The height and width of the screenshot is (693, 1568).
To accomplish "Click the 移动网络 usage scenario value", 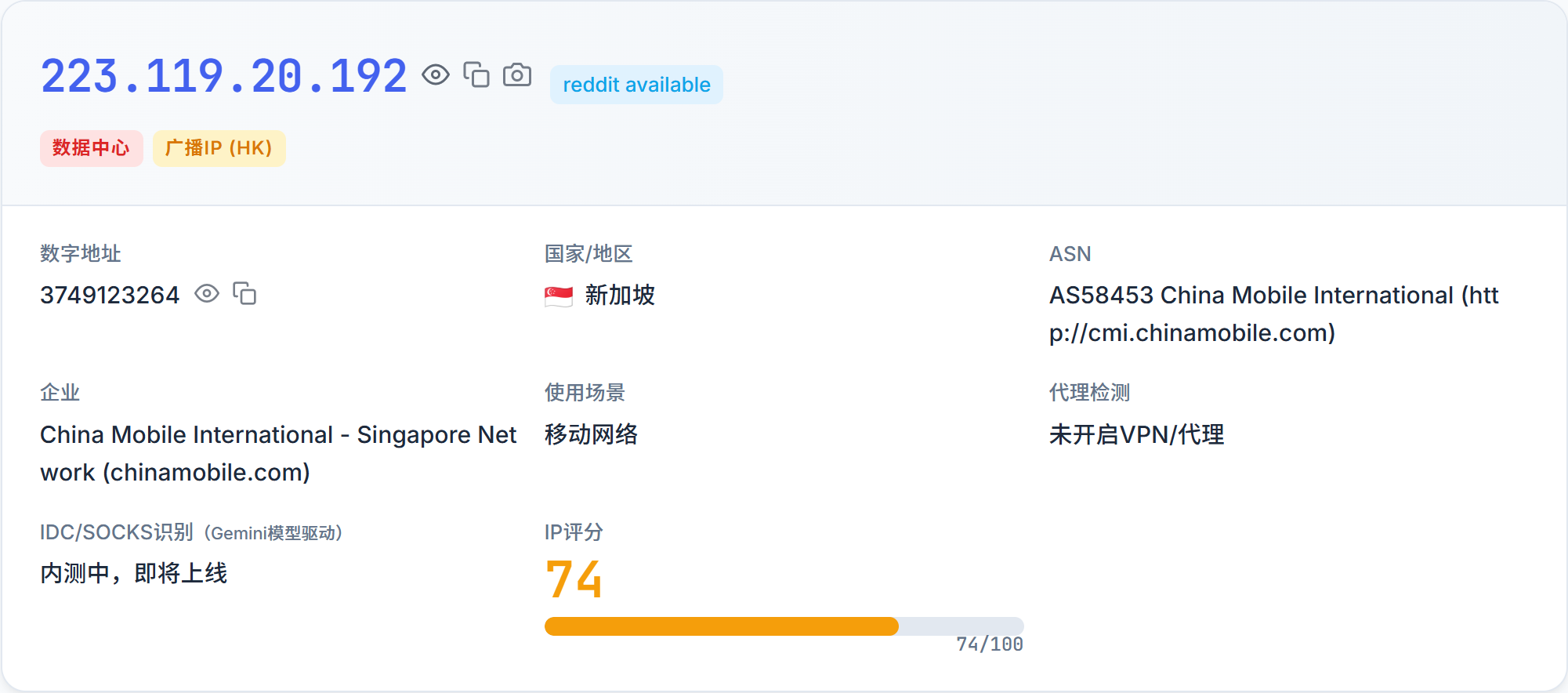I will click(591, 434).
